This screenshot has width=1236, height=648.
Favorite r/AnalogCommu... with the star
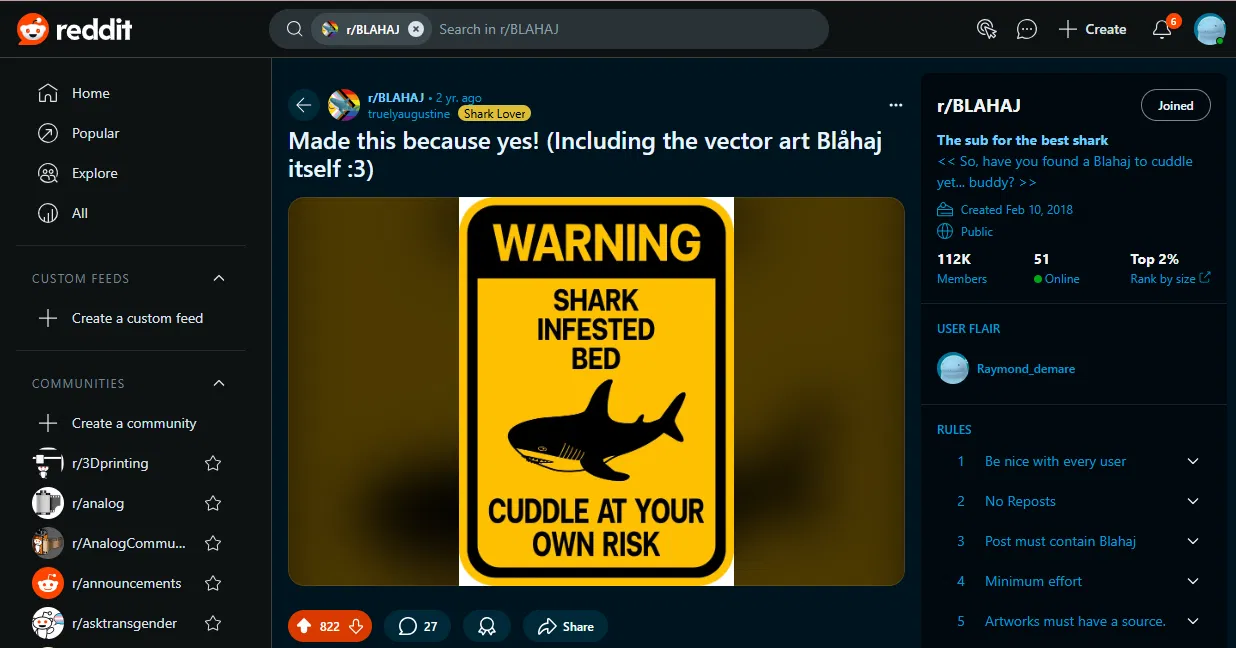pos(213,543)
